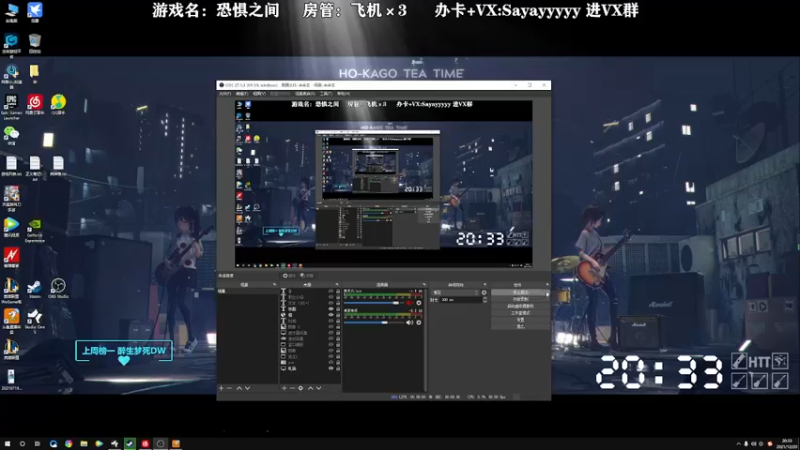Add a new scene with plus icon

click(x=221, y=388)
